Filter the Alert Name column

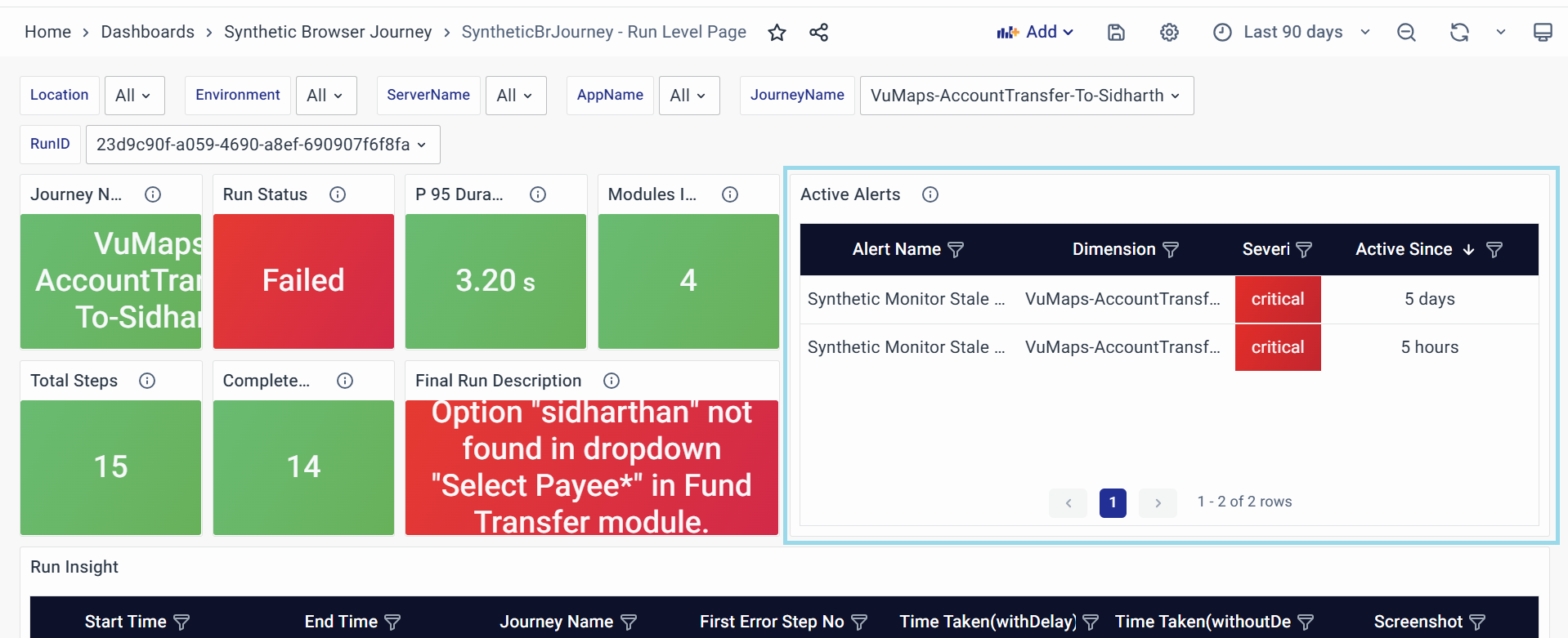956,250
